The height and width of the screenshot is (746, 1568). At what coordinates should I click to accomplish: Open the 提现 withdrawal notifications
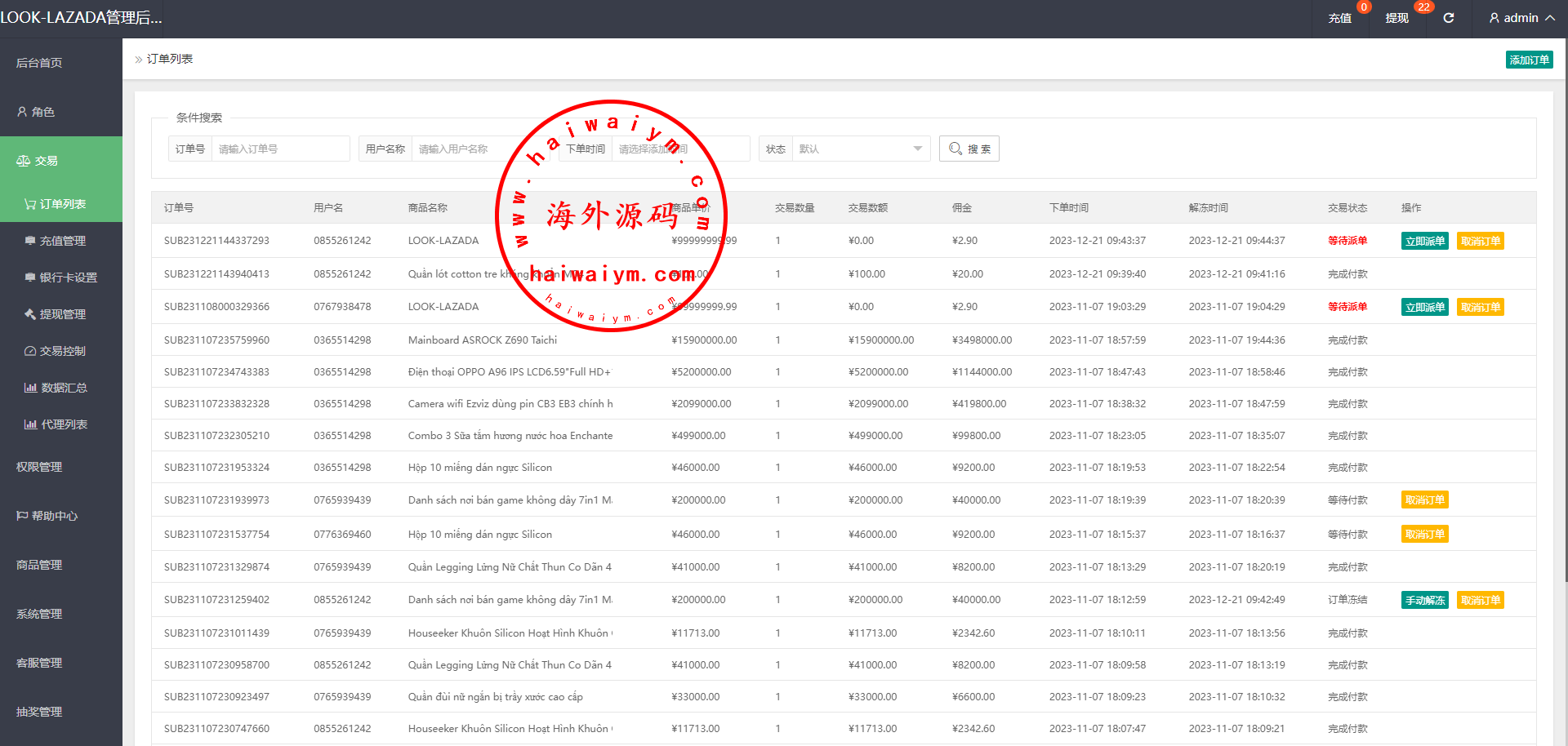coord(1397,18)
